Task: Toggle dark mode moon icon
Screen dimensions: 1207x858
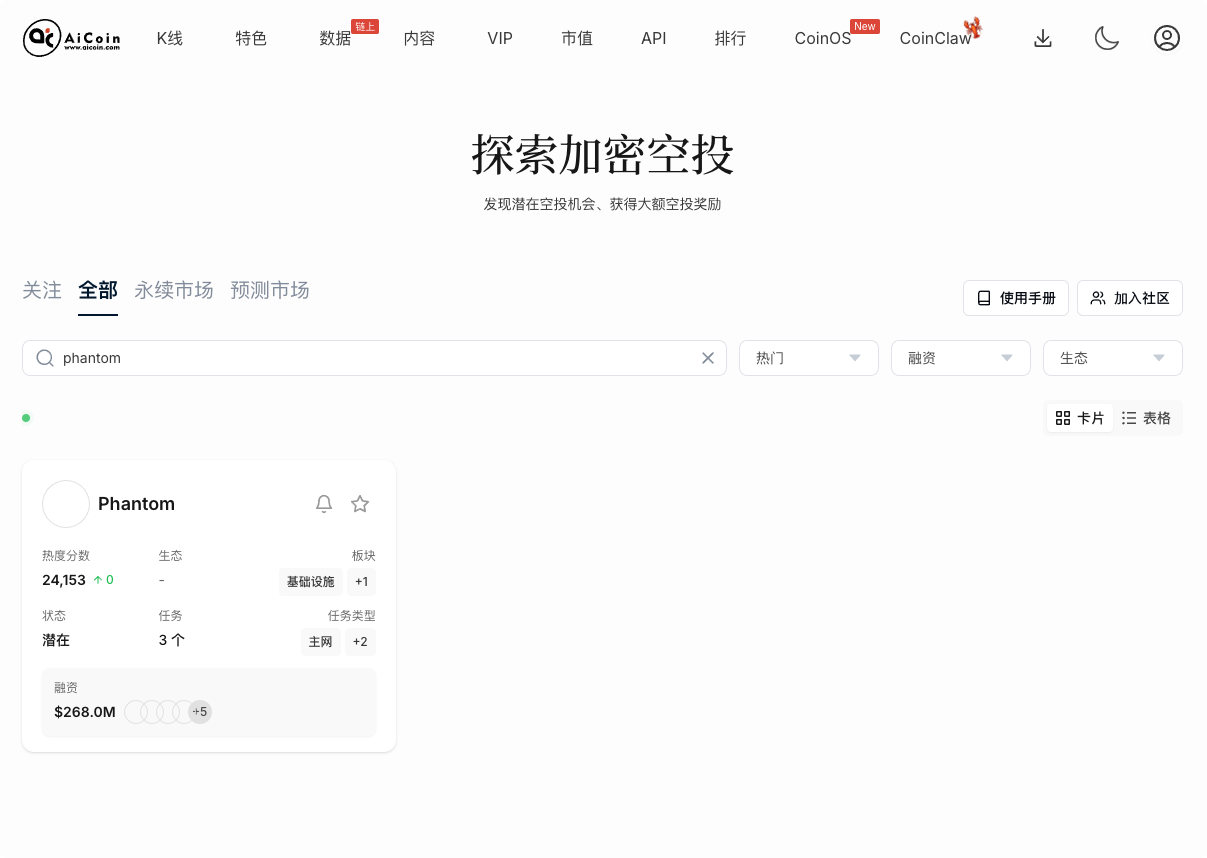Action: pos(1106,38)
